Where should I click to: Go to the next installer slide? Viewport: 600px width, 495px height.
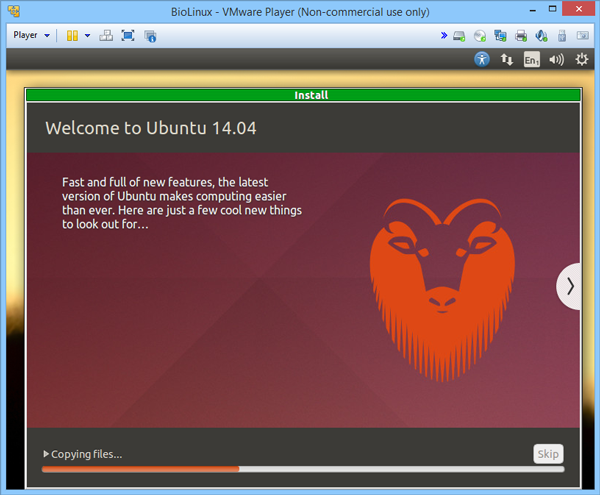click(569, 286)
